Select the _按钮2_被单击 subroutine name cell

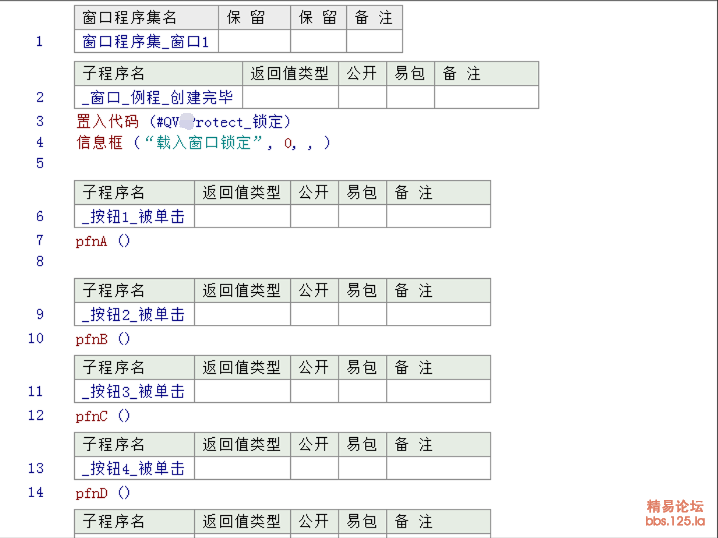click(134, 314)
